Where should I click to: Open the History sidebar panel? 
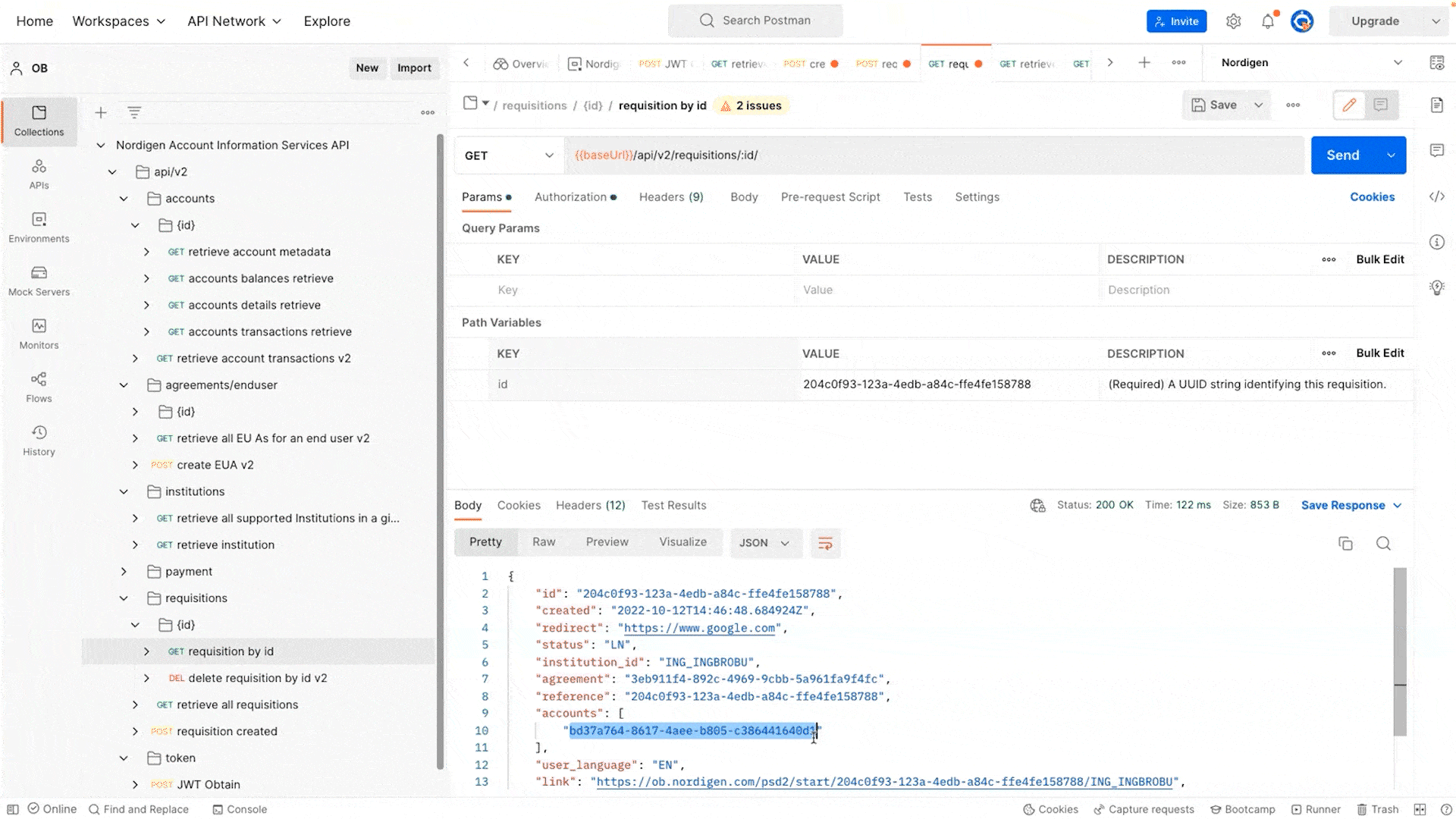click(x=39, y=441)
